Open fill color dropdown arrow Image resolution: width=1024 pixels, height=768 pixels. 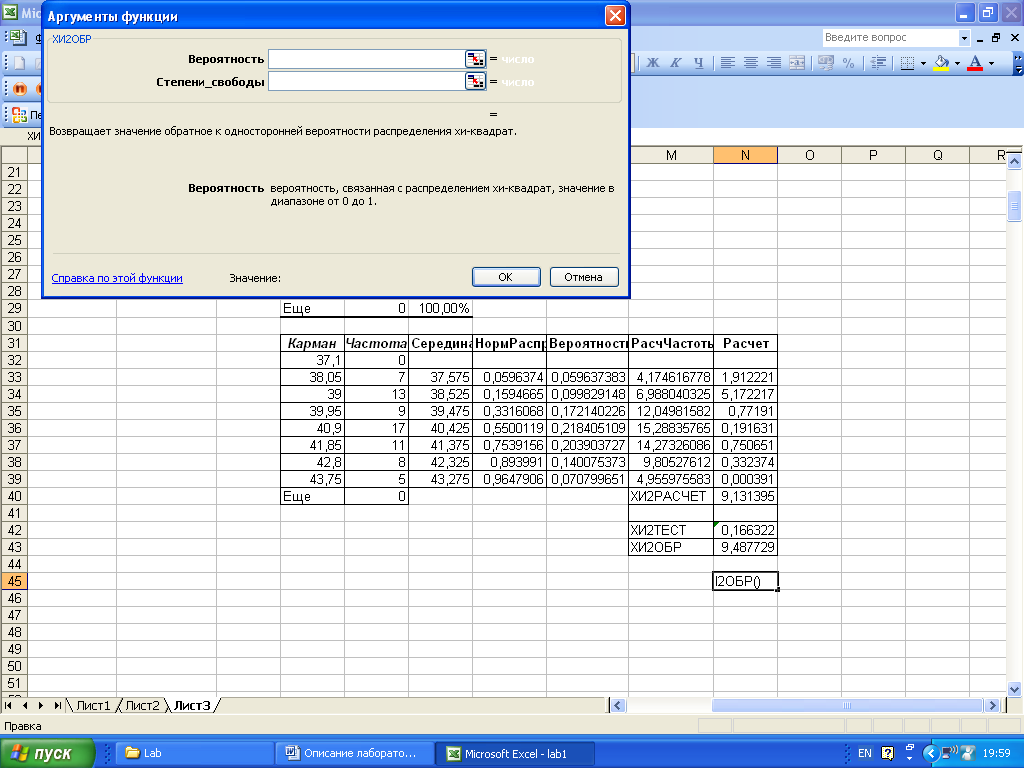click(957, 63)
